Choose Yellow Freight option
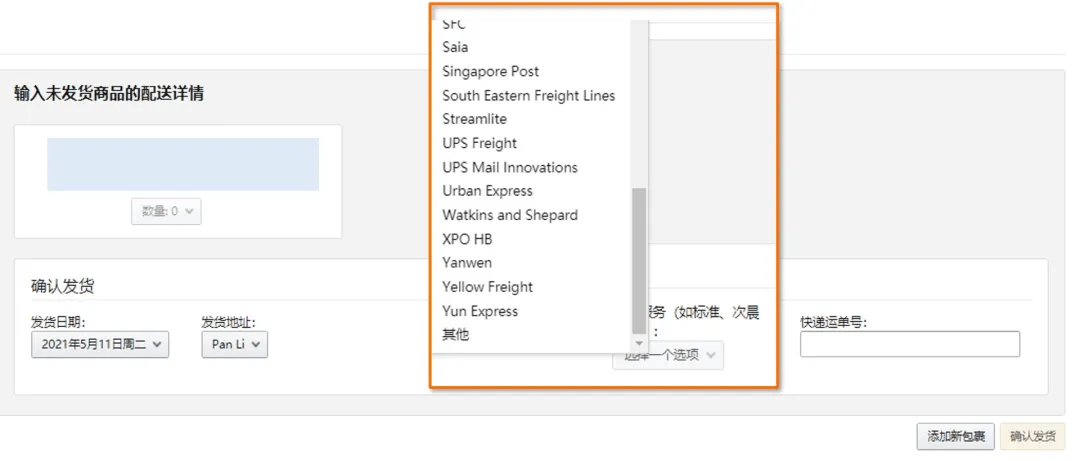 (487, 287)
